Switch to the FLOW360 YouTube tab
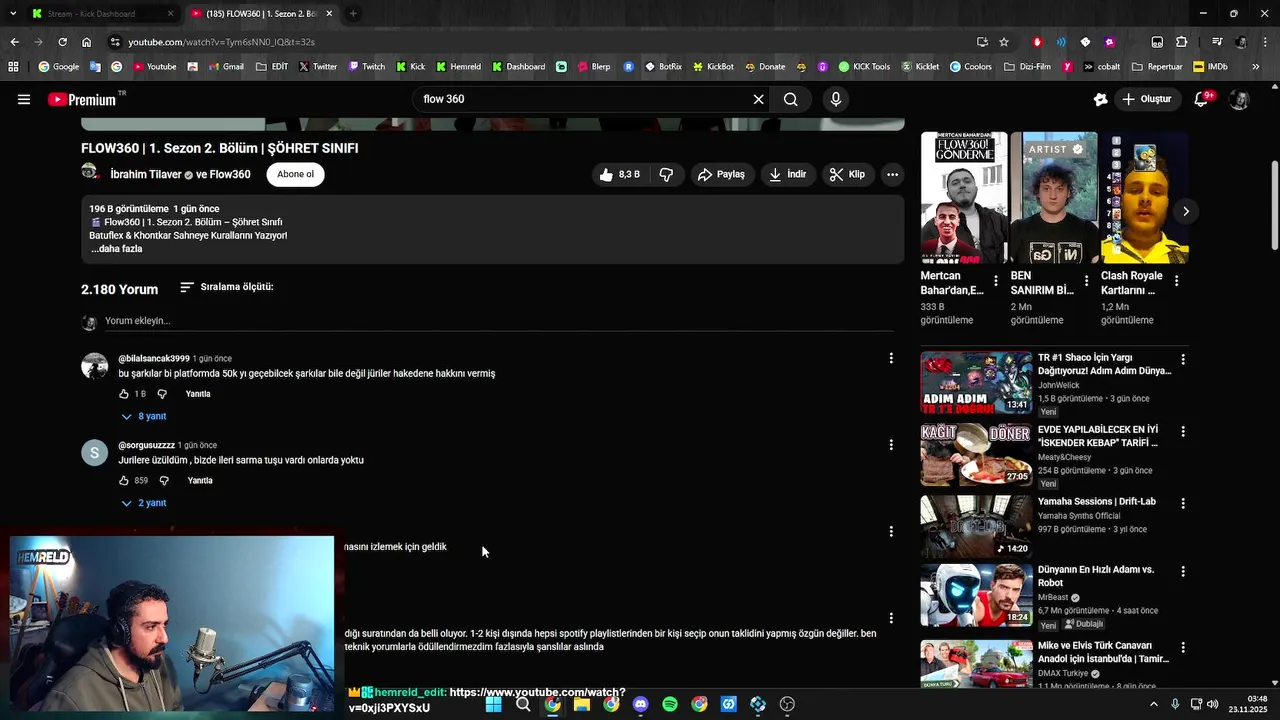This screenshot has height=720, width=1280. [262, 14]
